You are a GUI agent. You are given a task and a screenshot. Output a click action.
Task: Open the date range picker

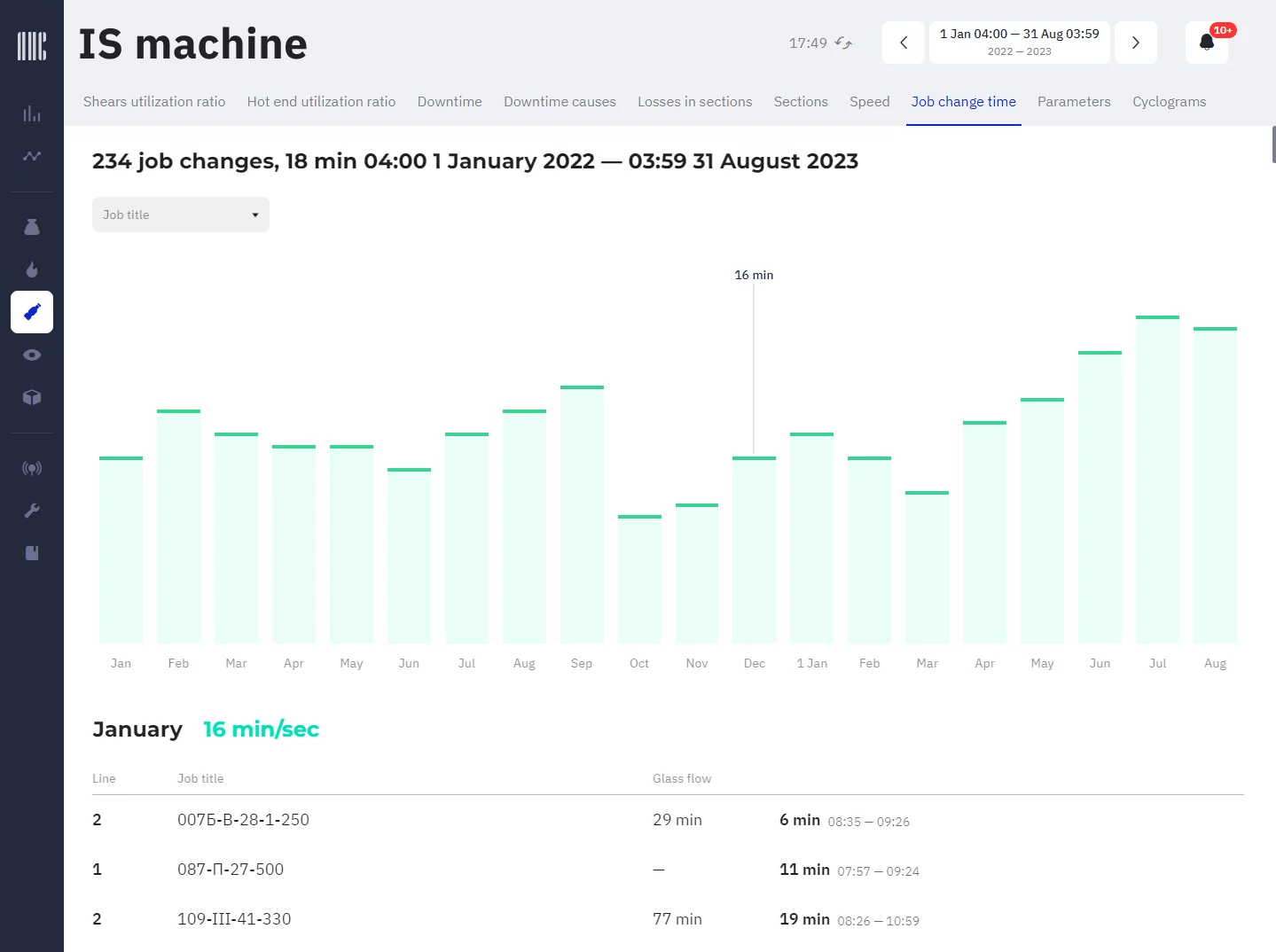[x=1019, y=43]
